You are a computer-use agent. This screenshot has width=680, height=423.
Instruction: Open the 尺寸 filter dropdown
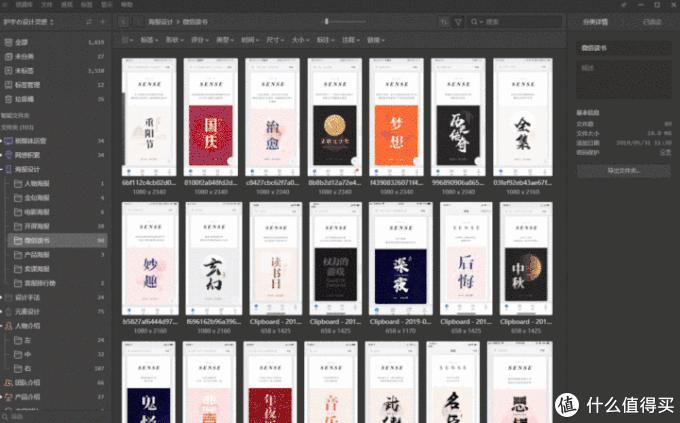(275, 40)
